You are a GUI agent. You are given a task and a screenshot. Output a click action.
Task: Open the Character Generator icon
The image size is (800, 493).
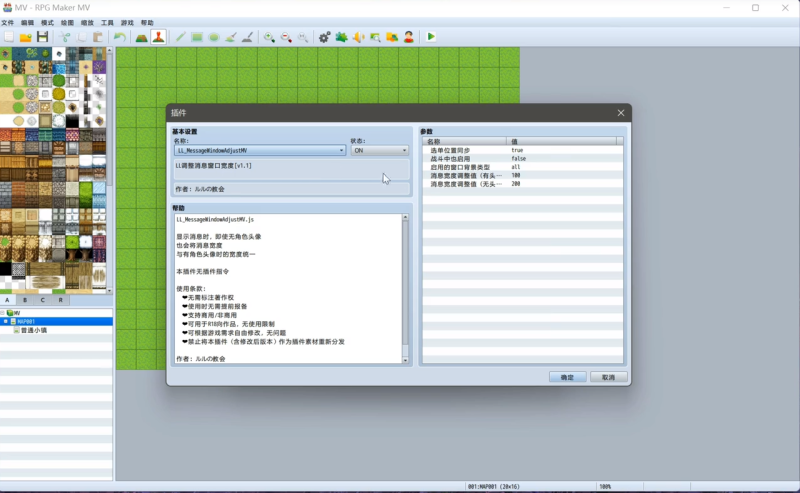point(409,37)
